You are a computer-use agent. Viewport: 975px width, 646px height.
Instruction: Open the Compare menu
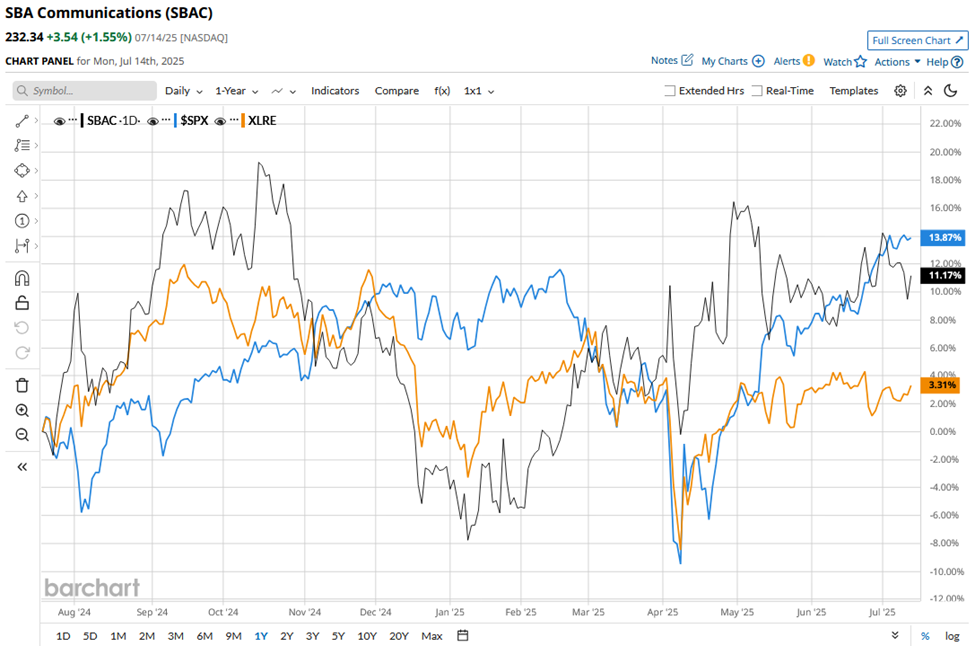pos(397,91)
